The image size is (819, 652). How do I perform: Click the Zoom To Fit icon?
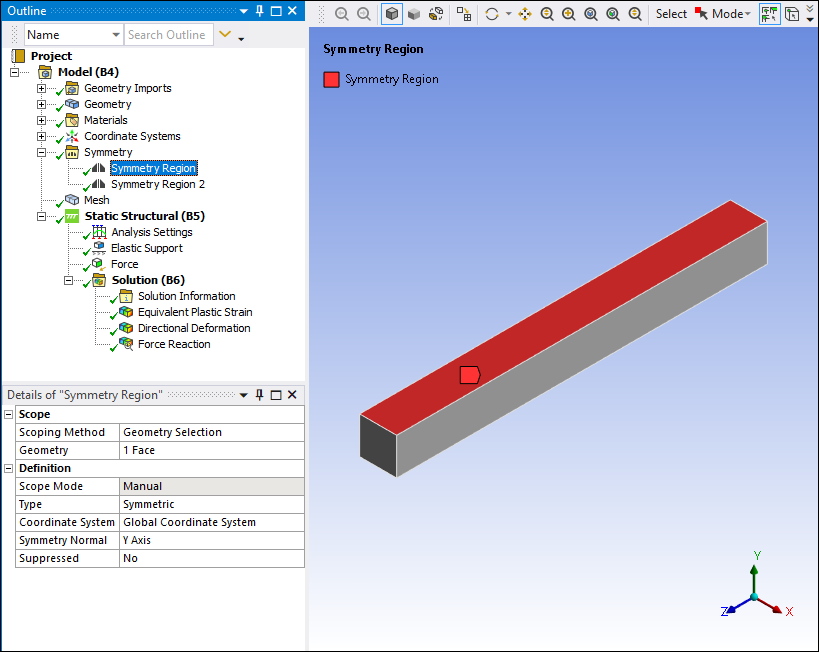tap(590, 14)
